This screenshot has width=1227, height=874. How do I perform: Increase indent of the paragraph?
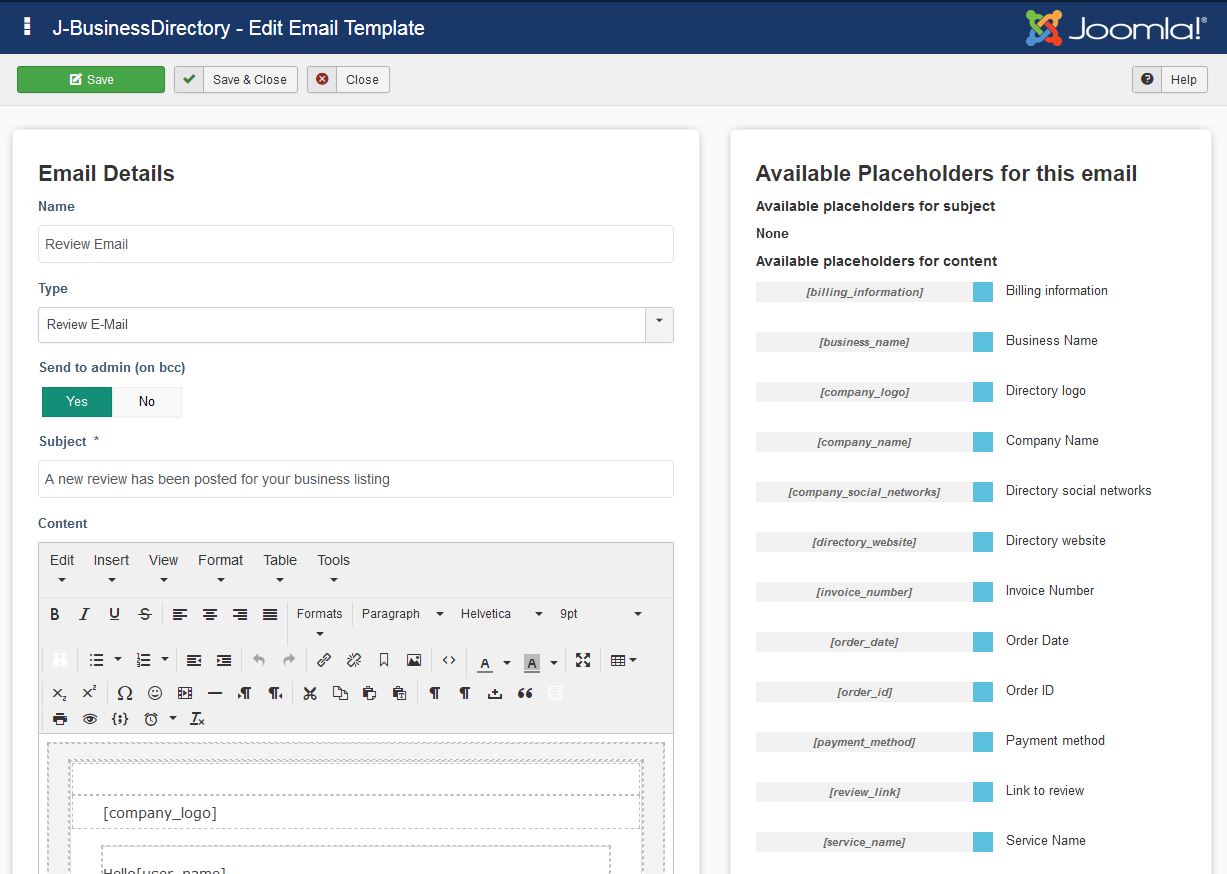[x=224, y=660]
